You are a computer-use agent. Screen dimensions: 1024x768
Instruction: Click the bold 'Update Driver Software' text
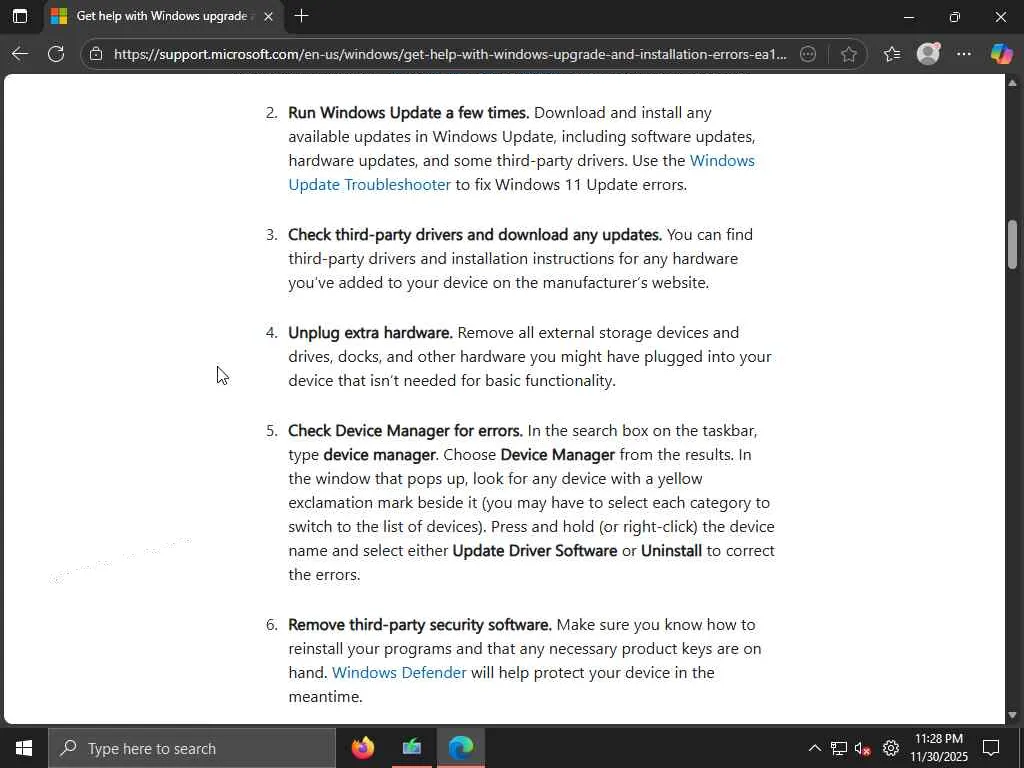click(x=535, y=551)
